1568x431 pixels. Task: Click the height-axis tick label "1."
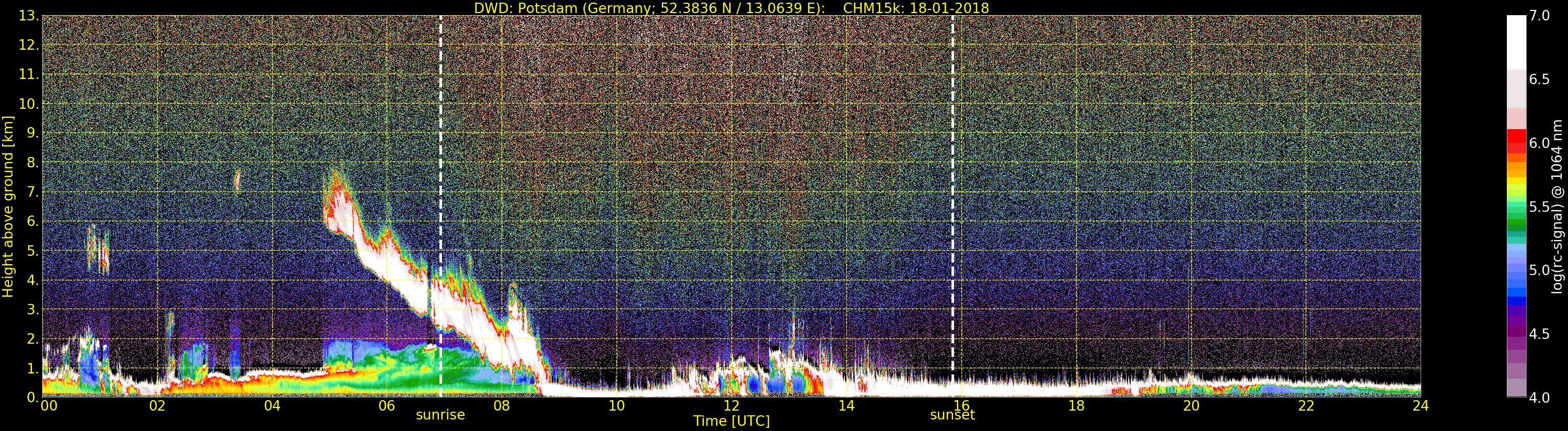[33, 368]
